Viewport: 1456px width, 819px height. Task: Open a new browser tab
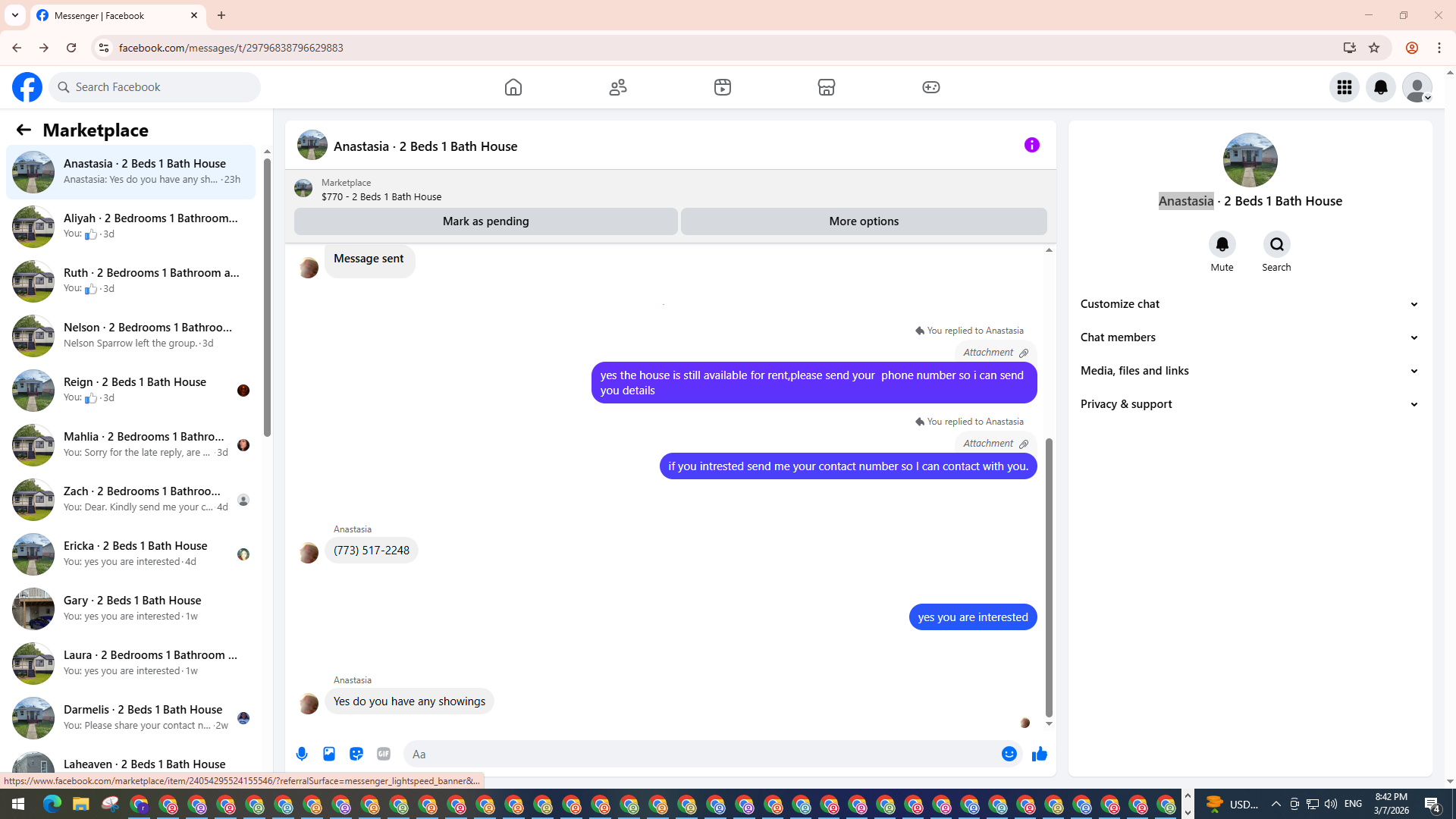[x=221, y=15]
